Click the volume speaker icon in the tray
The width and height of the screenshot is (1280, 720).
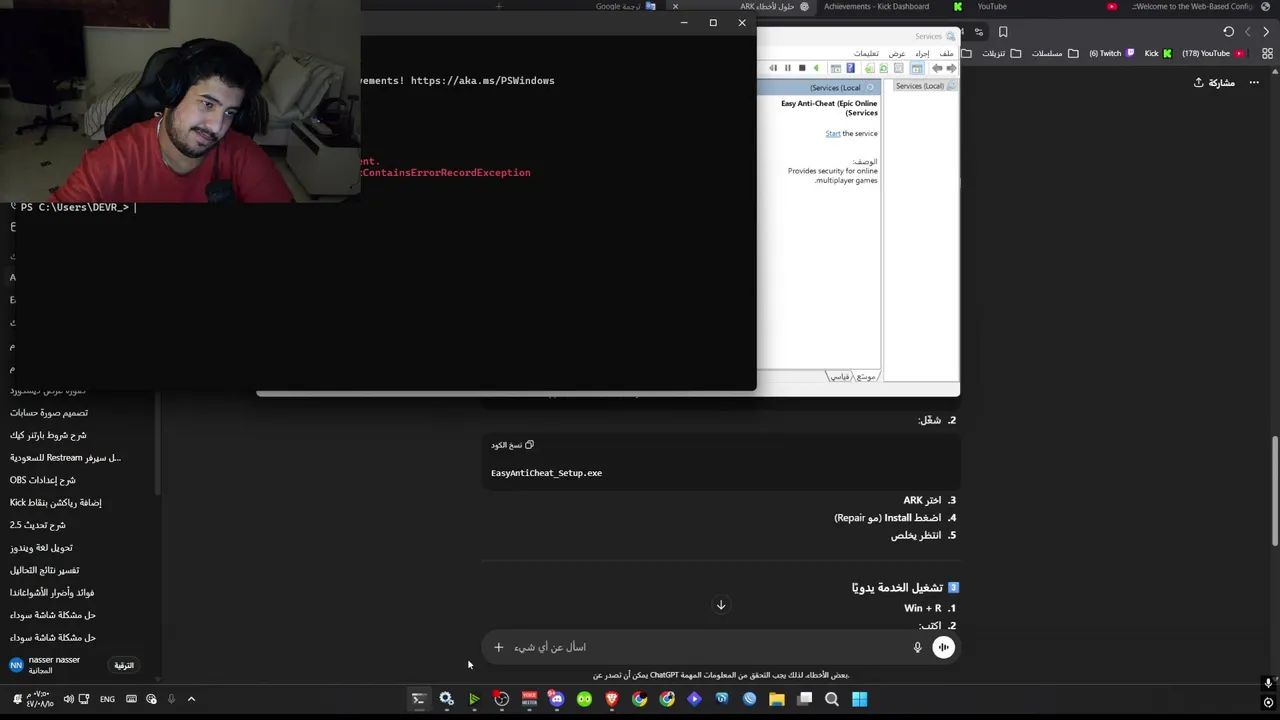(68, 699)
